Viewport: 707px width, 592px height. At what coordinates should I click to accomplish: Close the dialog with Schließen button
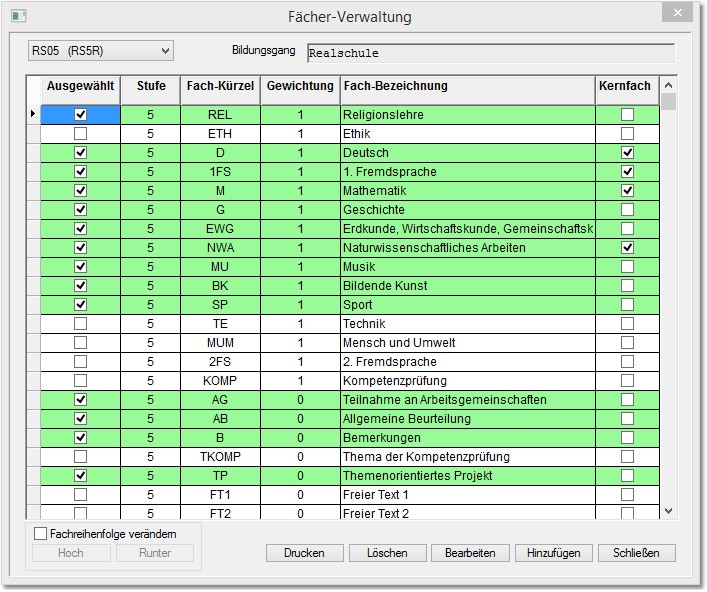click(636, 553)
